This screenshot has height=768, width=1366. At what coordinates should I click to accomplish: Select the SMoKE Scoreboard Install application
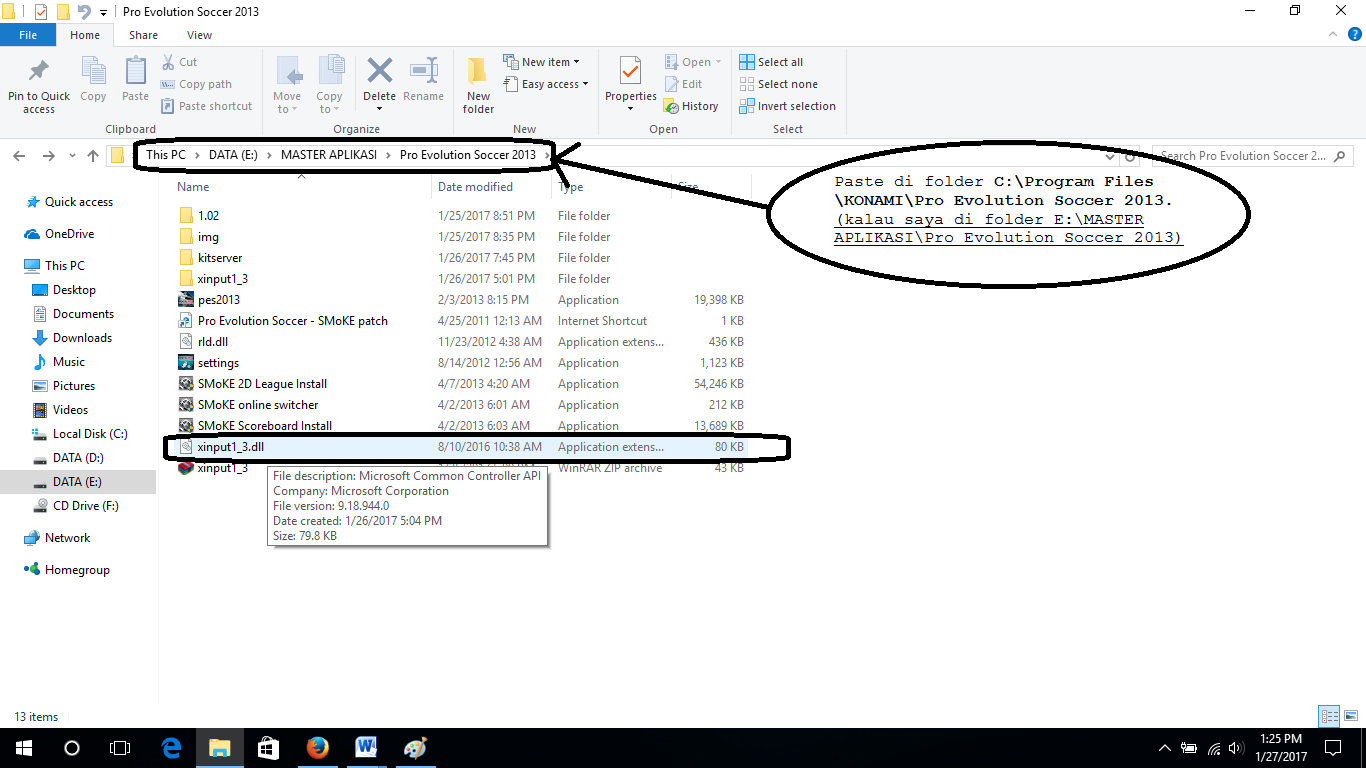tap(264, 426)
